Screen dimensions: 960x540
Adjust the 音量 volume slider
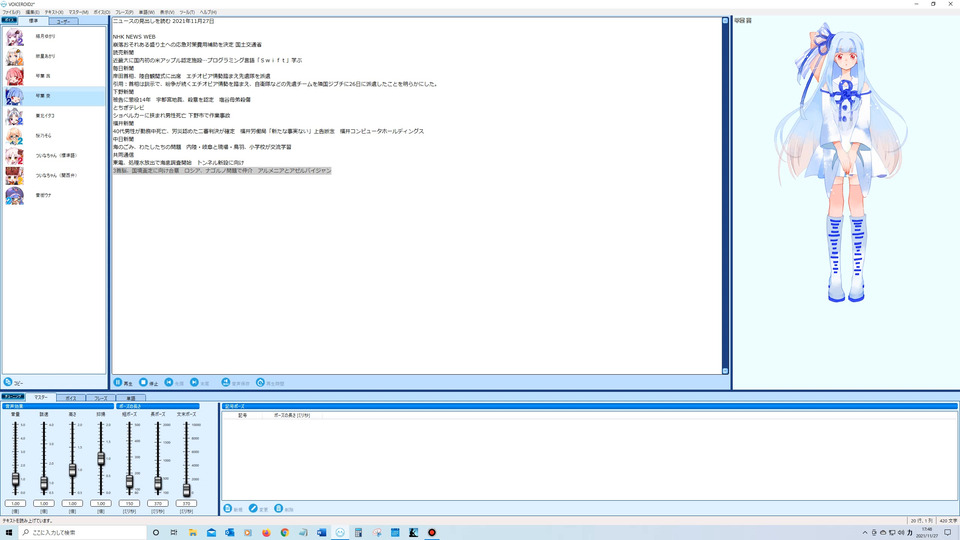15,479
